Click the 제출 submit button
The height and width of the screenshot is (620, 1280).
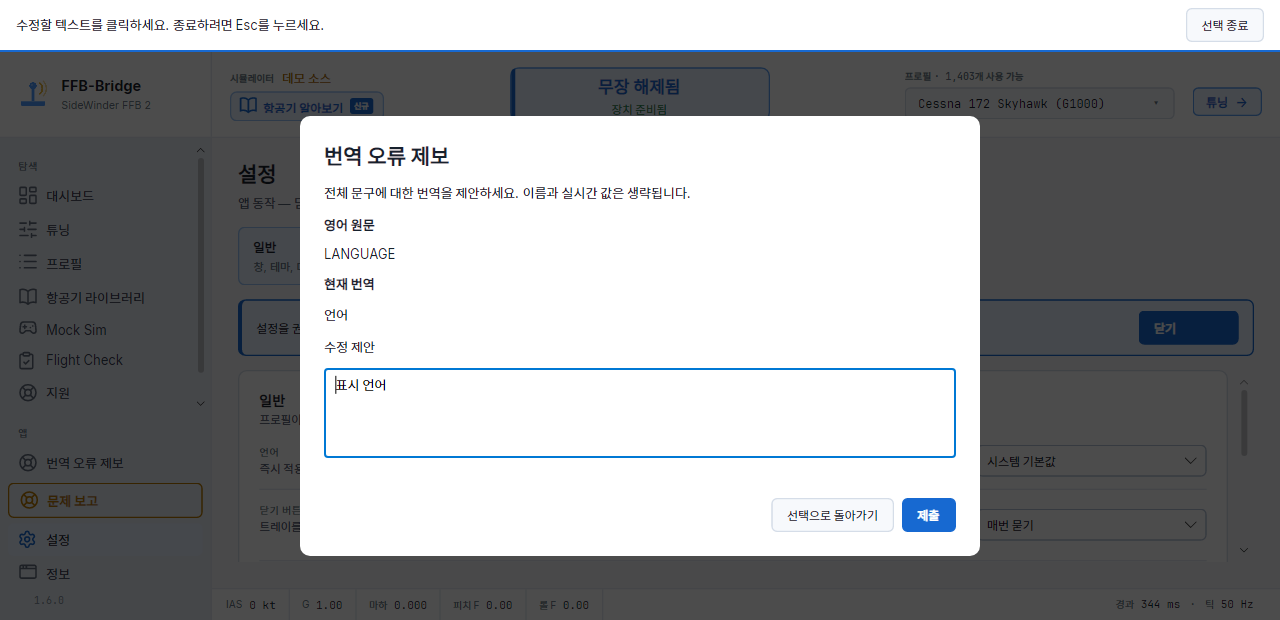(928, 515)
